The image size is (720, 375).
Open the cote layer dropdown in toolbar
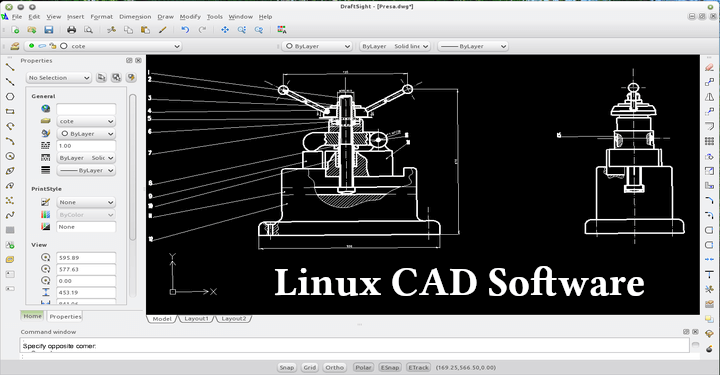click(103, 46)
